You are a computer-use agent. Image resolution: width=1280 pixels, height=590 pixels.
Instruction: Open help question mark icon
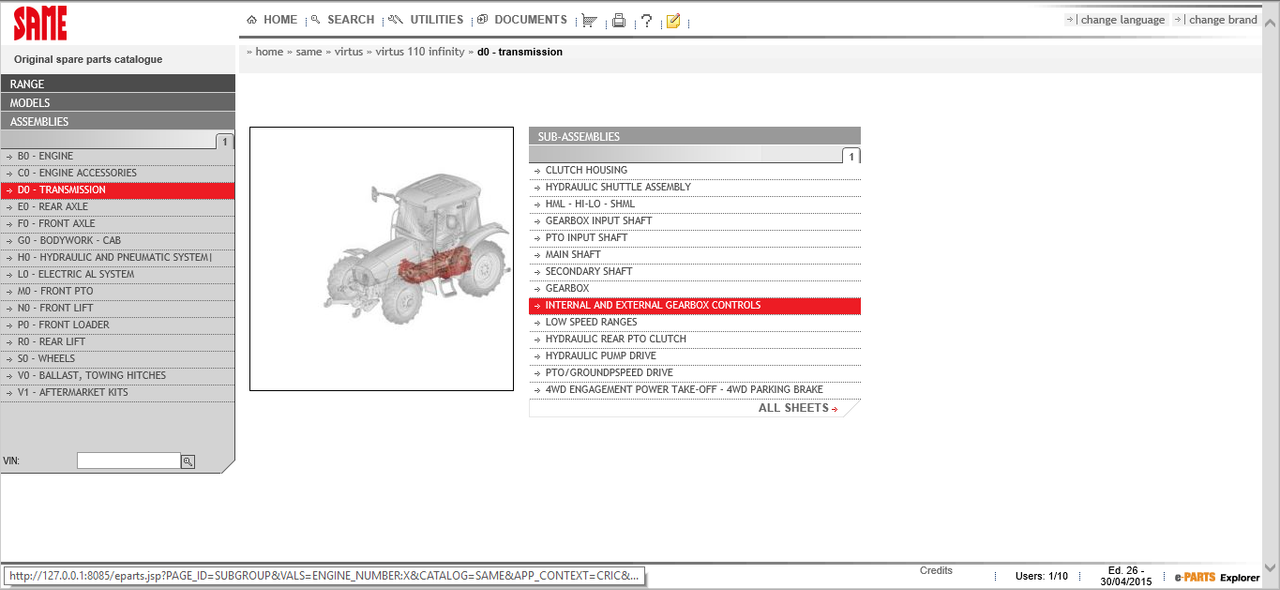pyautogui.click(x=646, y=20)
